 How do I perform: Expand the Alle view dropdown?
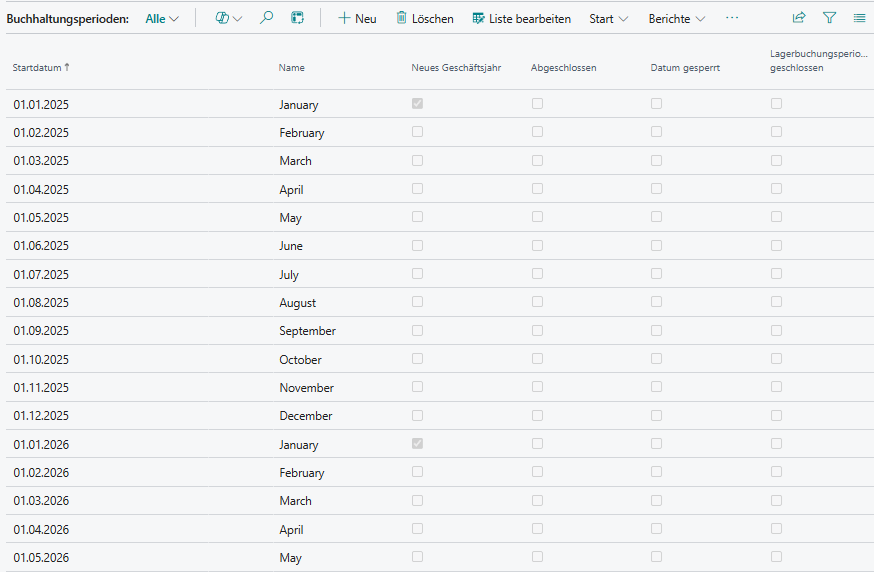(162, 19)
